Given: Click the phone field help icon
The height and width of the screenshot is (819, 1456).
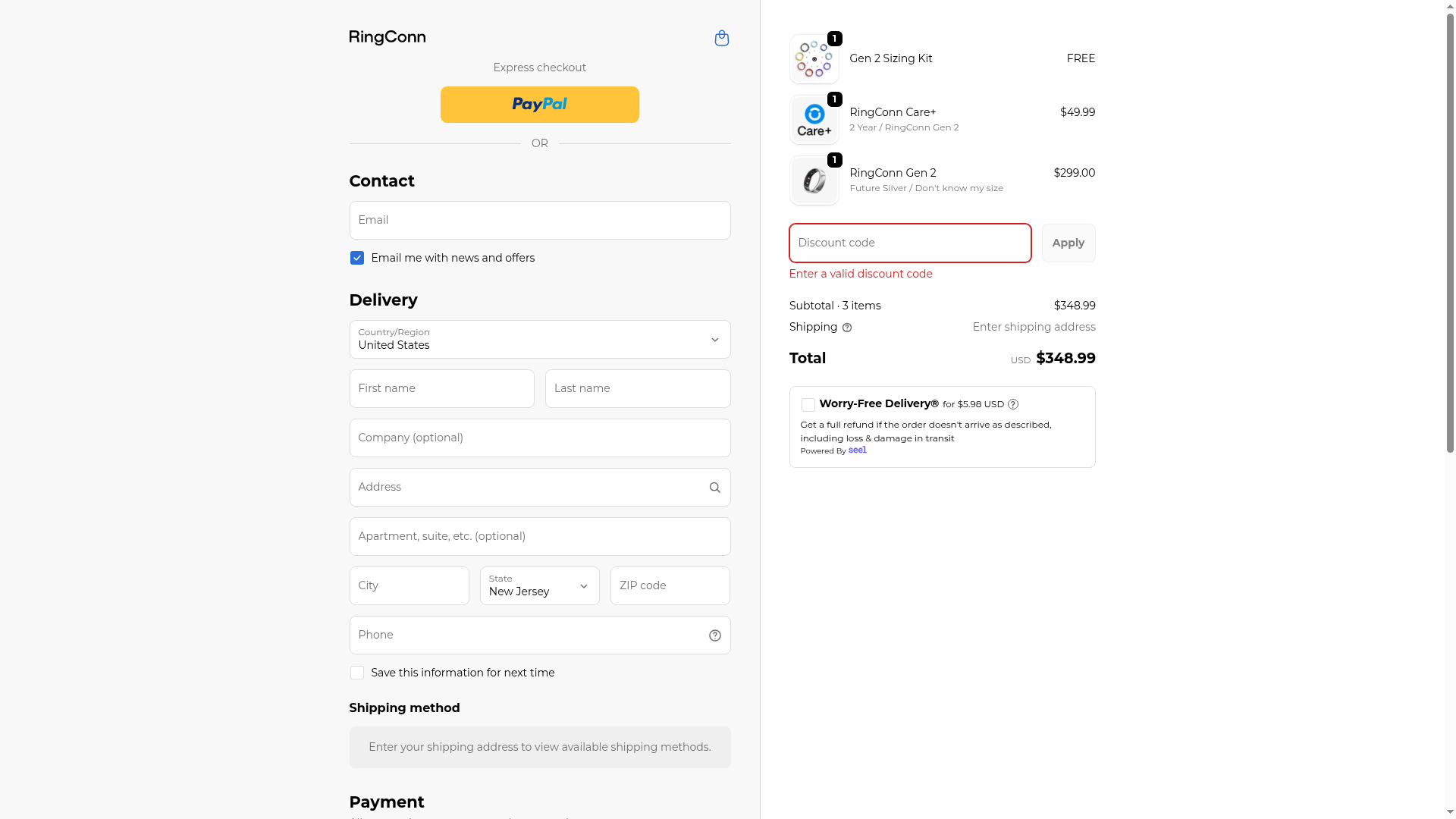Looking at the screenshot, I should [714, 635].
